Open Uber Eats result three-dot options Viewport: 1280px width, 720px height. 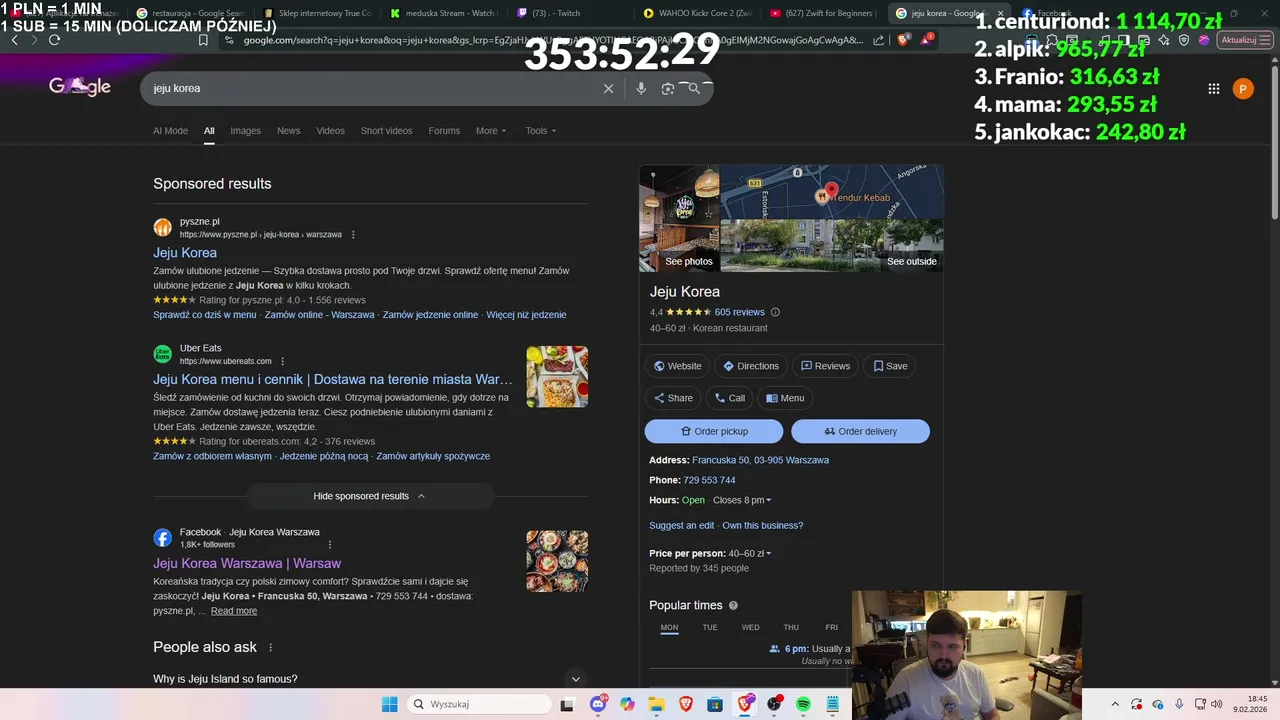click(x=283, y=361)
